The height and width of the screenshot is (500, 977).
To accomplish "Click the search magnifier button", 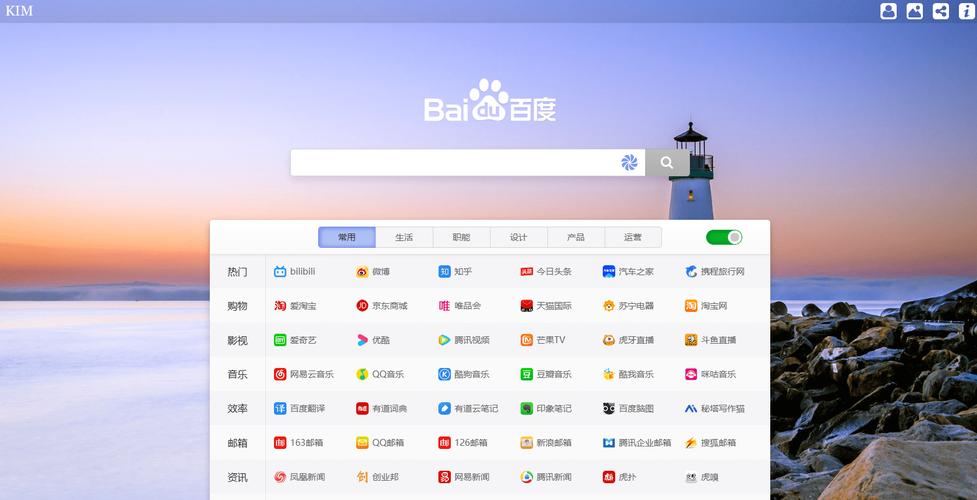I will click(x=667, y=163).
